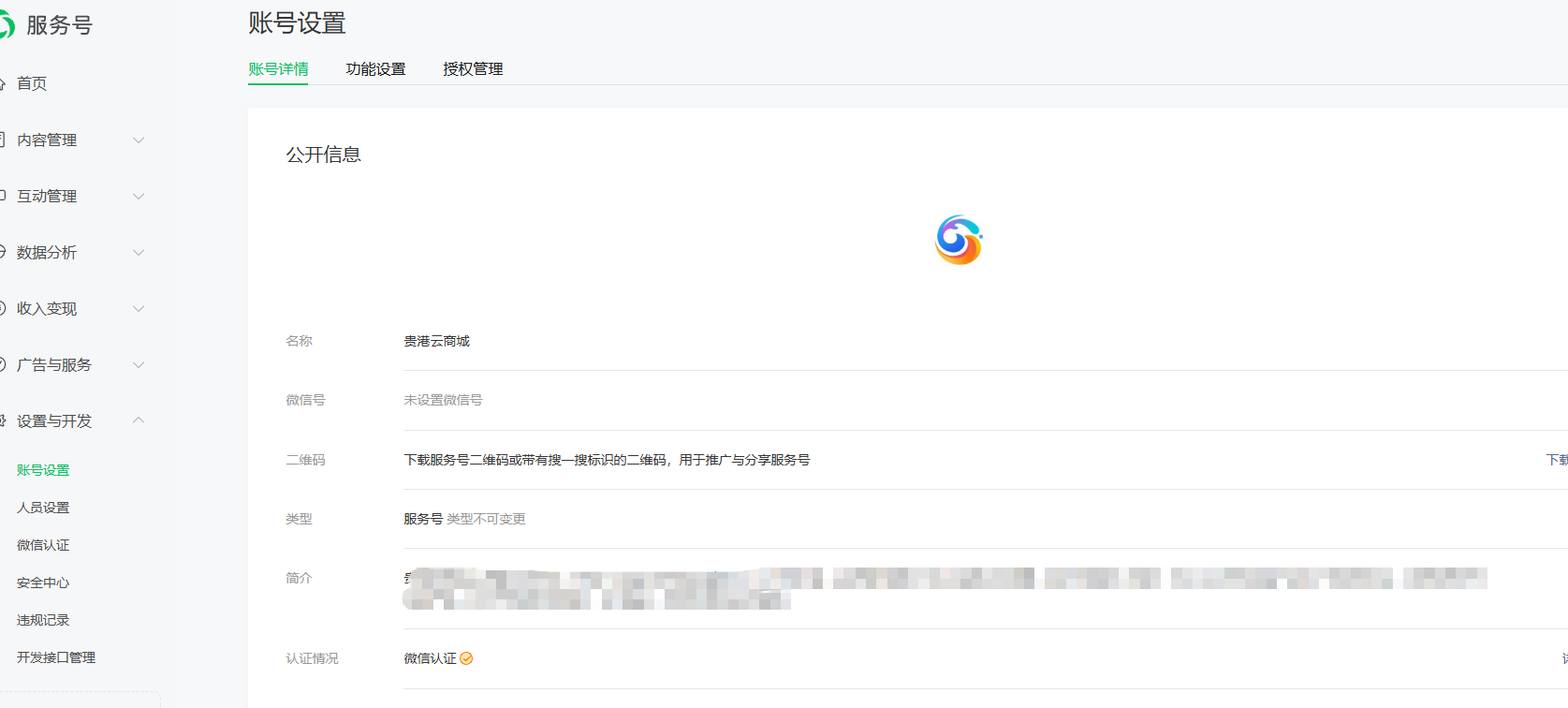Click 设置与开发 in the sidebar
The height and width of the screenshot is (708, 1568).
54,421
